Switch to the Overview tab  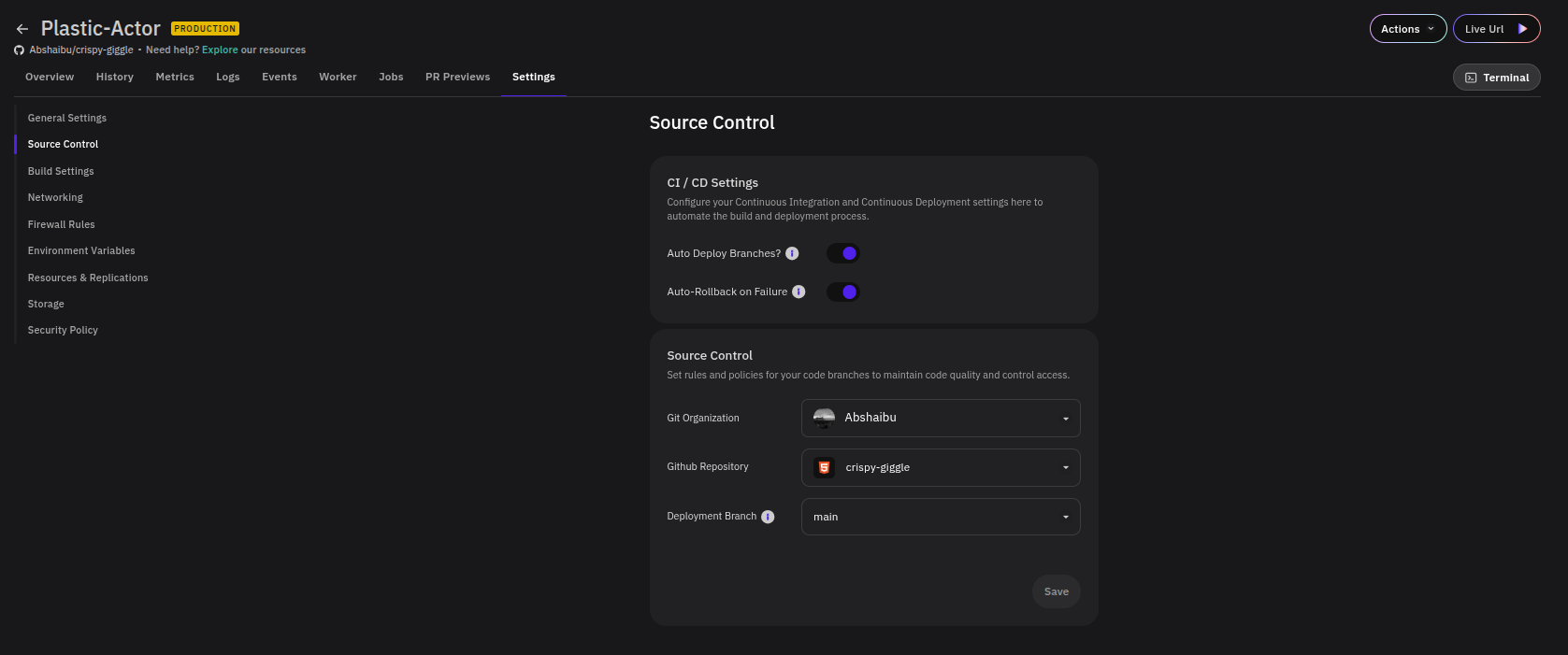click(50, 77)
